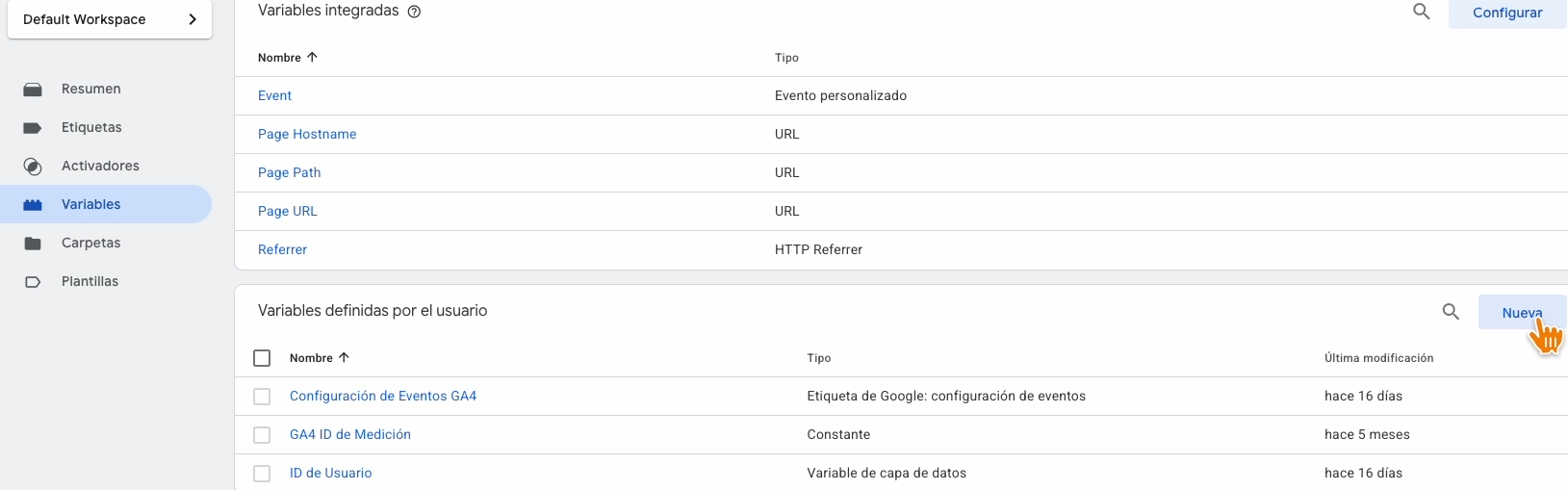This screenshot has width=1568, height=490.
Task: Expand the Default Workspace selector
Action: click(x=110, y=19)
